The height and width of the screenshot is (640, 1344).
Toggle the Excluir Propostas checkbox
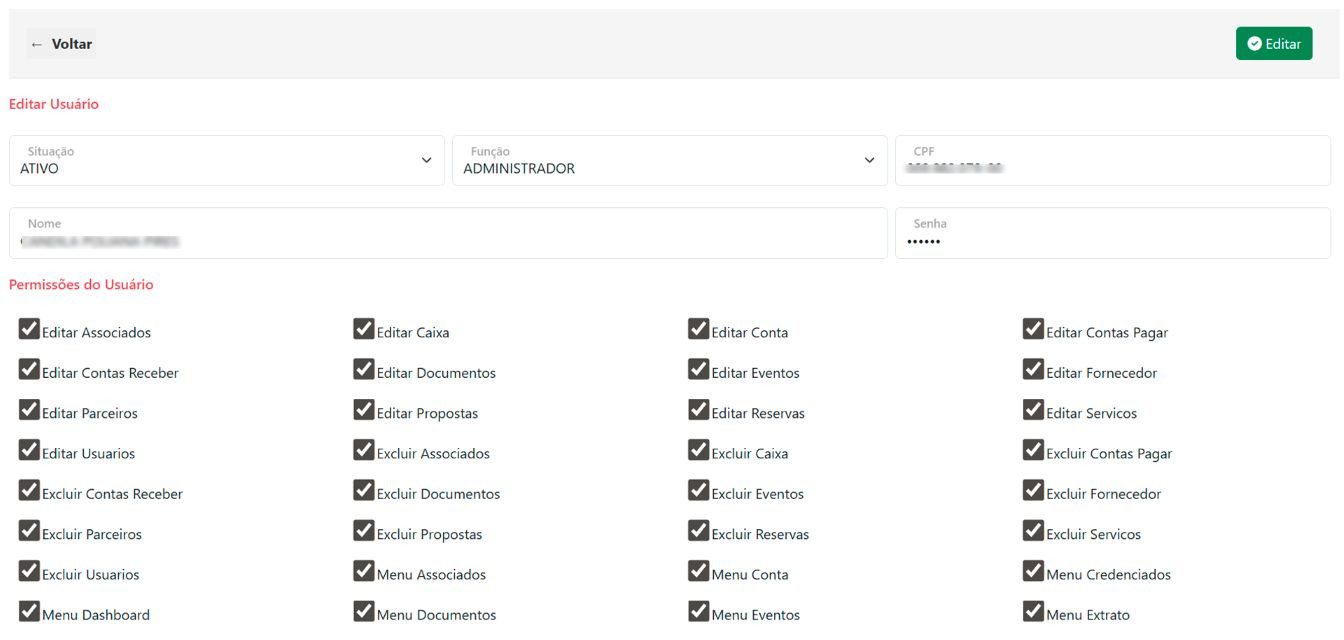[364, 530]
